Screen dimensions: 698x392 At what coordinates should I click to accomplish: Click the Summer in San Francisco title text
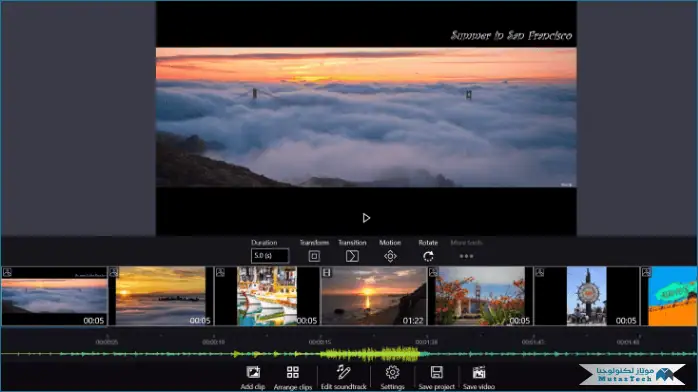click(511, 36)
